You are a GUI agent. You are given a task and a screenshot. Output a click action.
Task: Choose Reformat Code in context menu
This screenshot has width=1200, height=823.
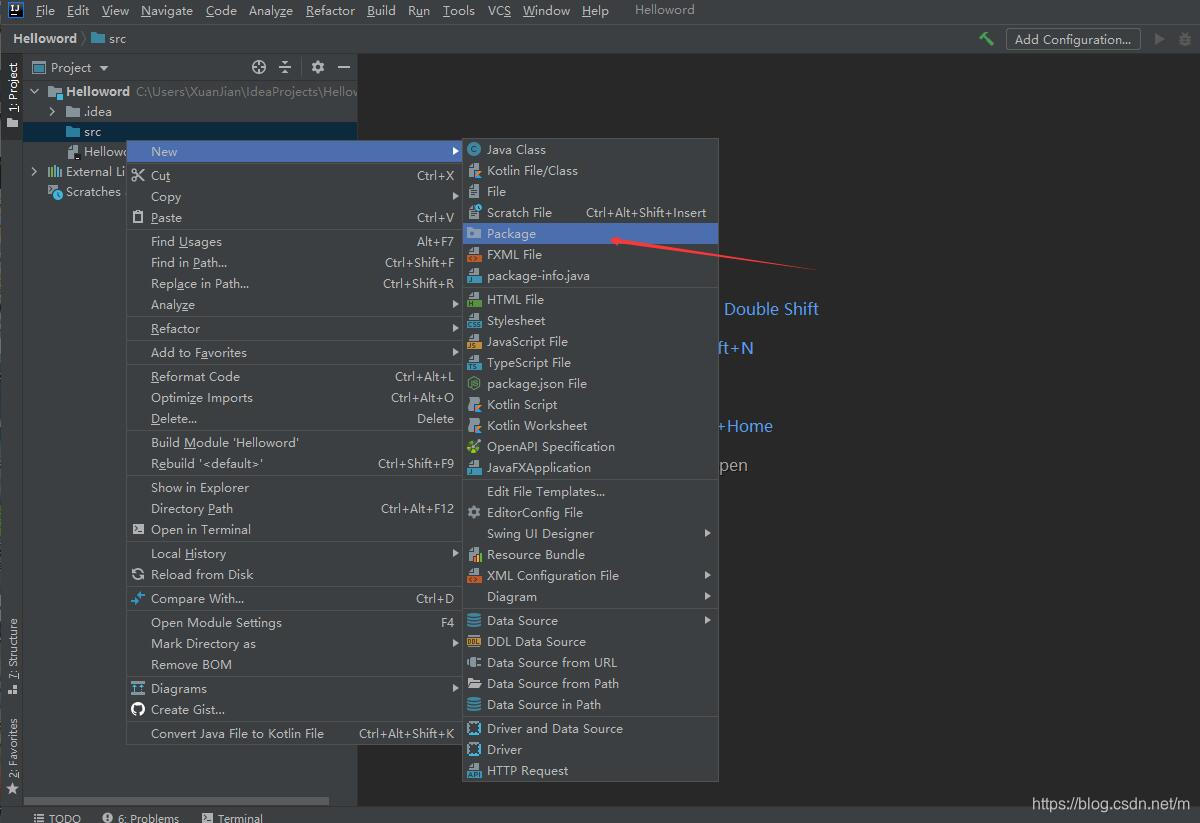[x=294, y=377]
